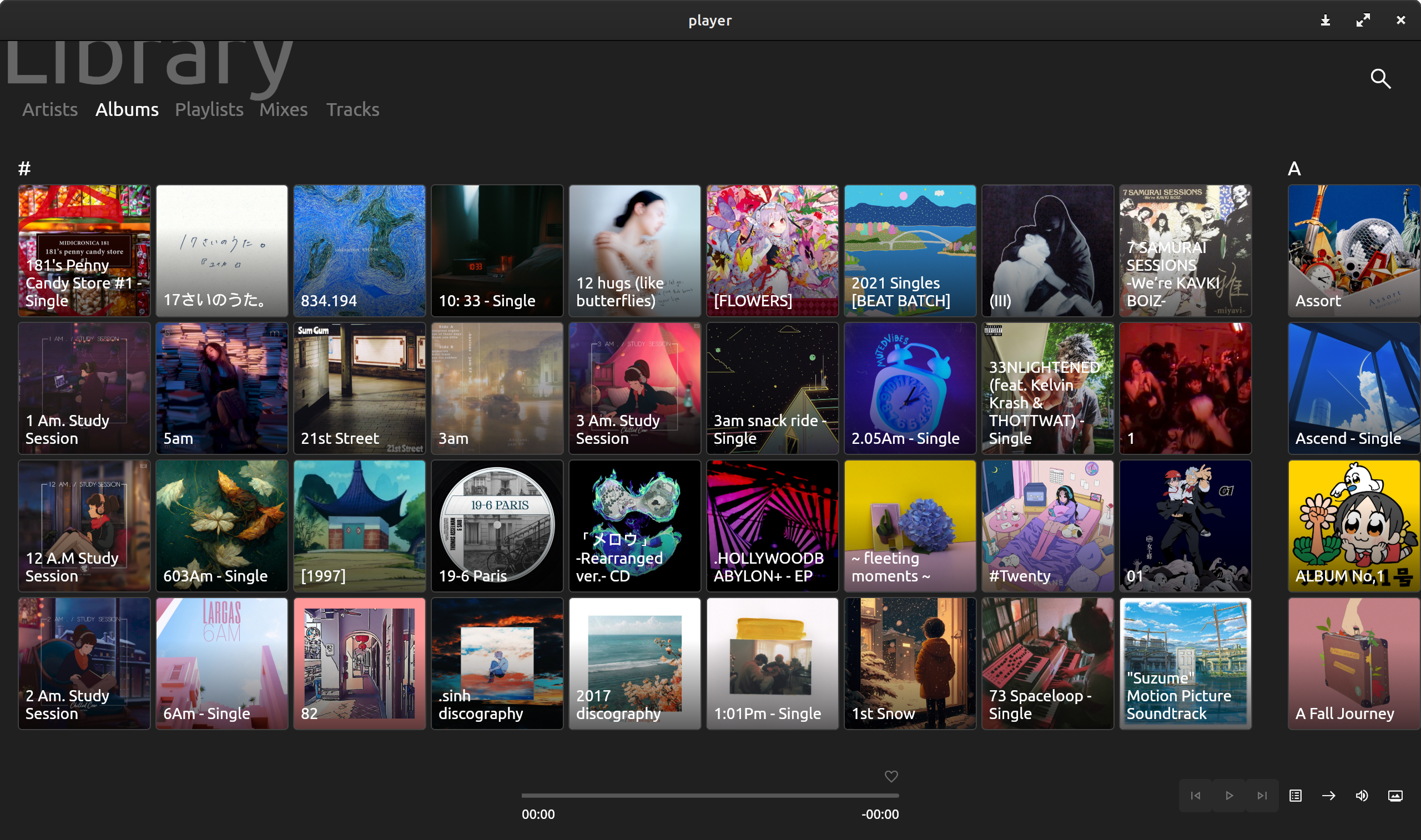Open "Suzume" Motion Picture Soundtrack album
The height and width of the screenshot is (840, 1421).
click(1185, 664)
